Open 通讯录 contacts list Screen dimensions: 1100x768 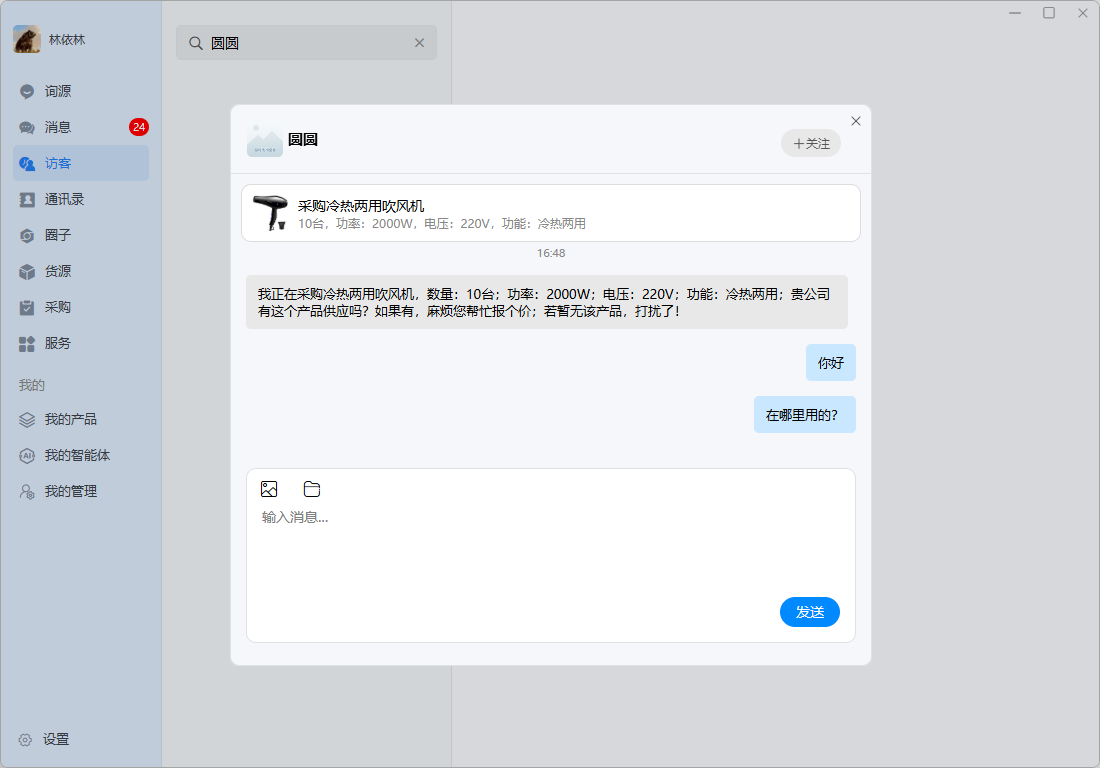tap(81, 199)
